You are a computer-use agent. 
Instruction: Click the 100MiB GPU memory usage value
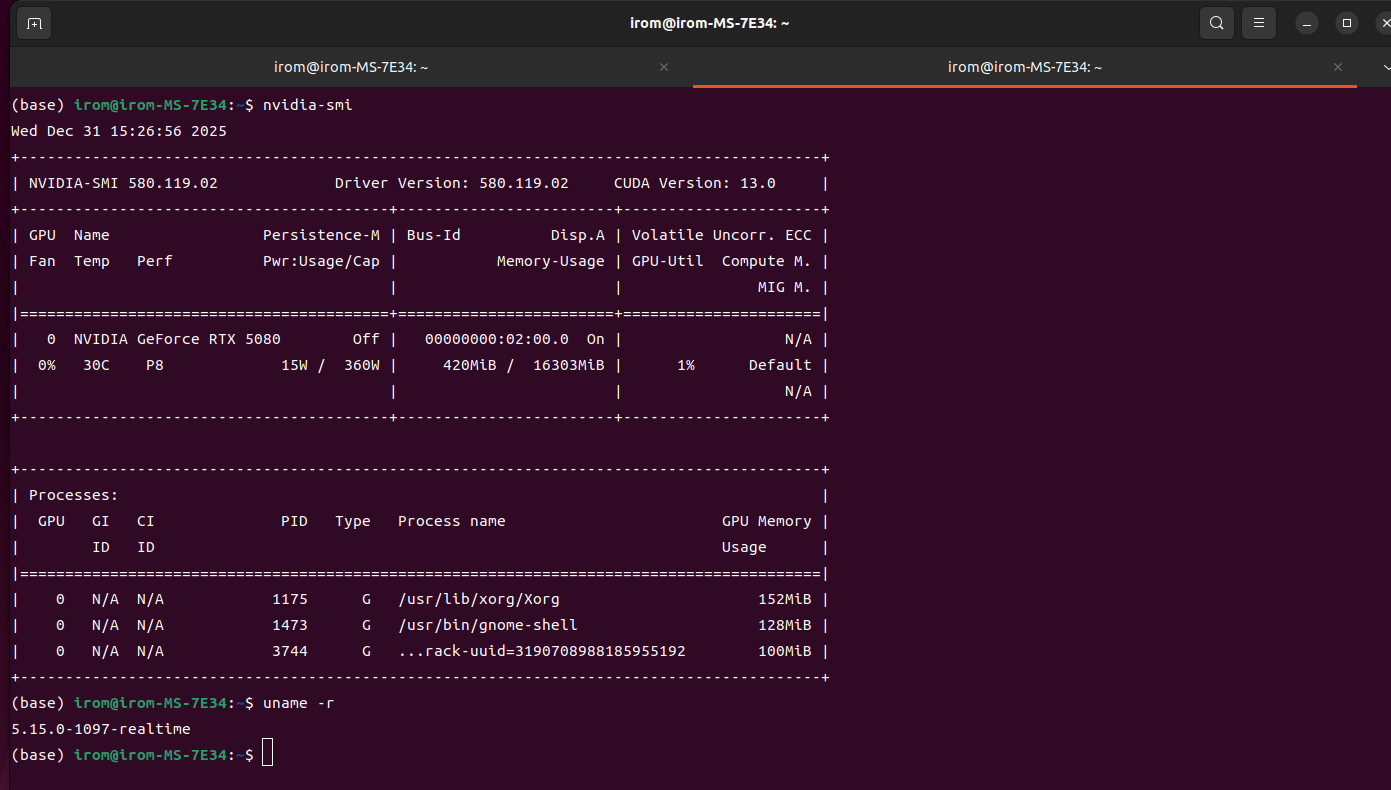[x=785, y=651]
